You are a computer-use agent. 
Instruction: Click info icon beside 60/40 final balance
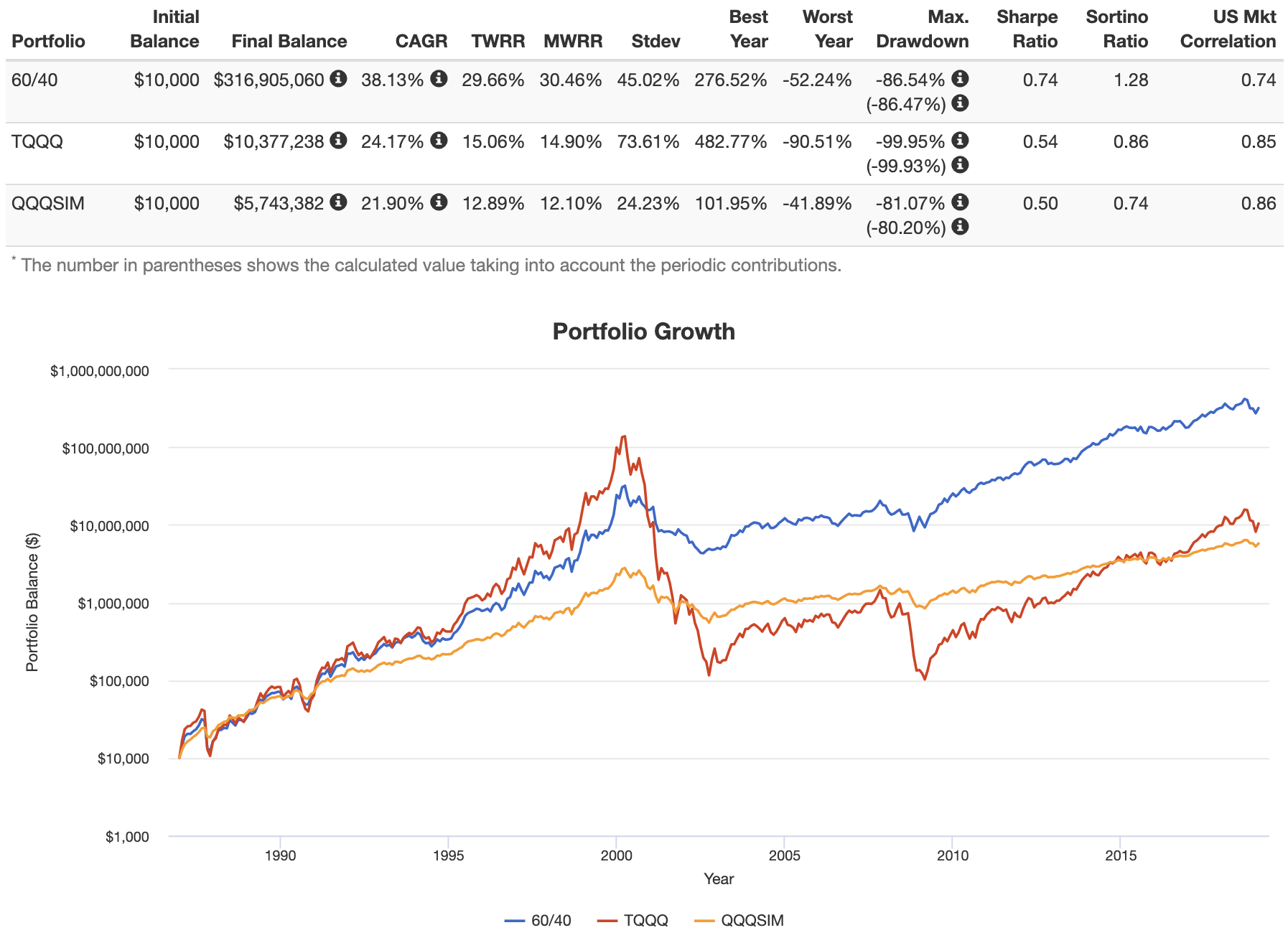pos(338,78)
